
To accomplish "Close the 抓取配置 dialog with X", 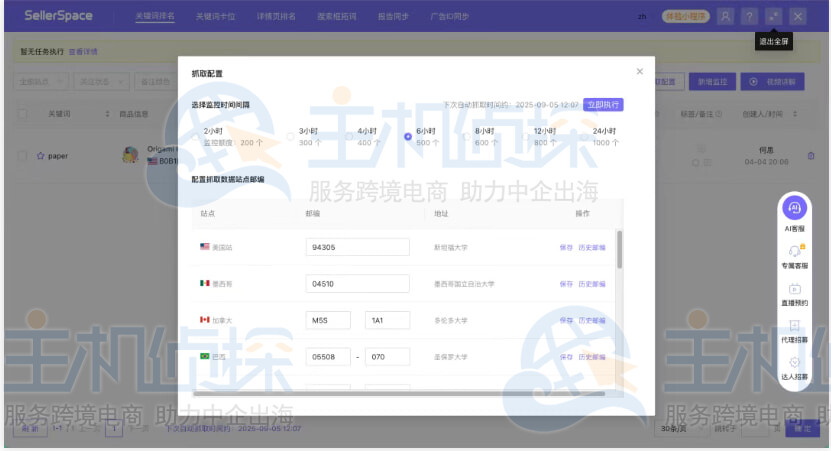I will pyautogui.click(x=640, y=71).
